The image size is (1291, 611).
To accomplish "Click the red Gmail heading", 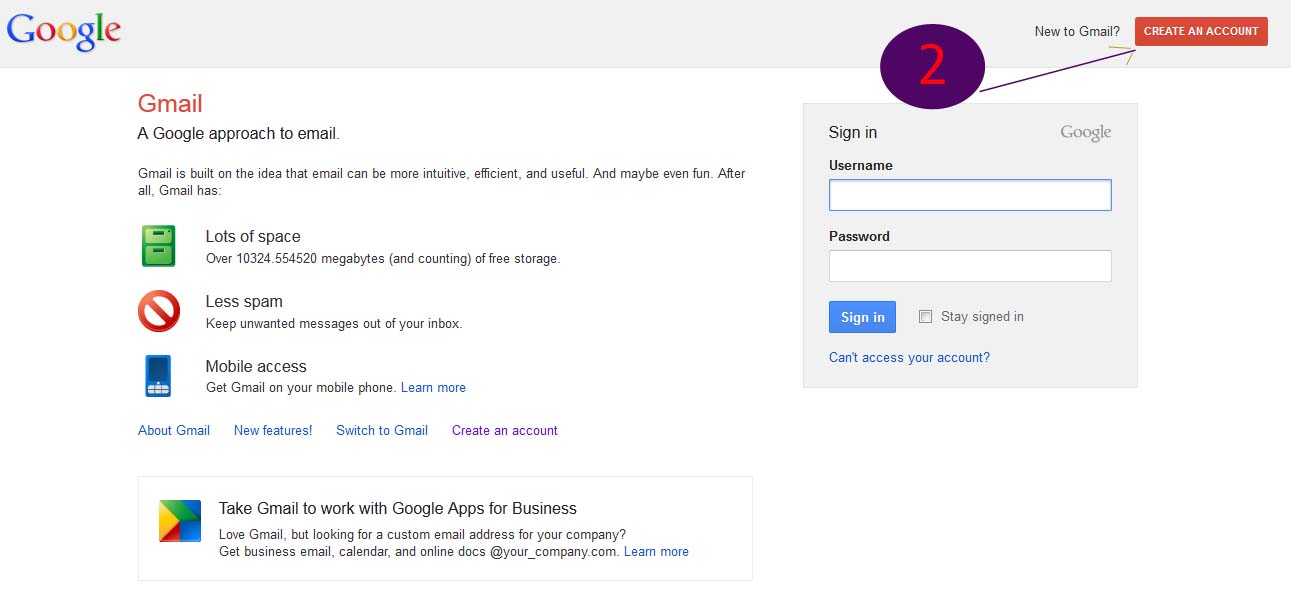I will coord(170,104).
